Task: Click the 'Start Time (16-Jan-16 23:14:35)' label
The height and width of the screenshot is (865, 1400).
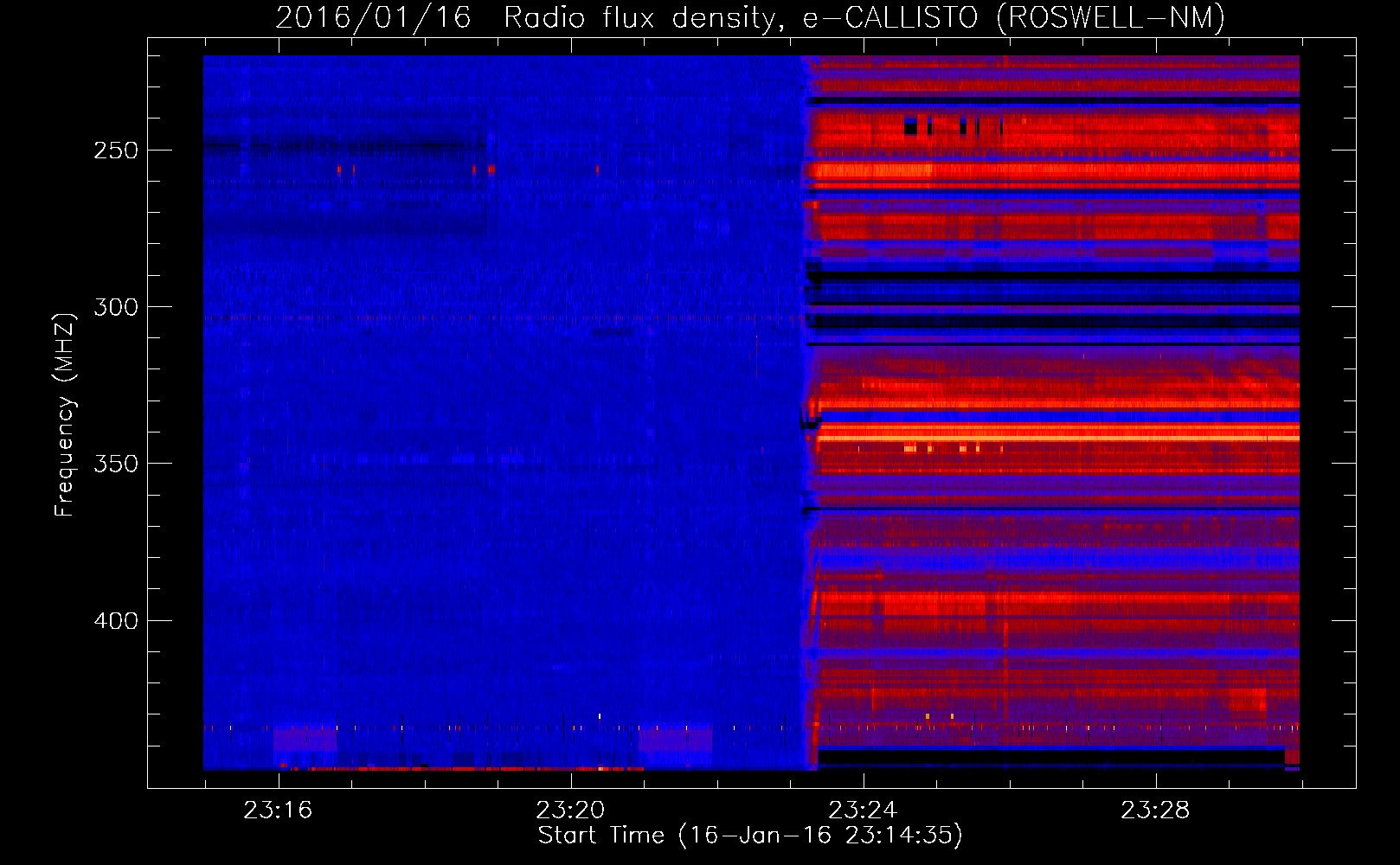Action: click(750, 836)
